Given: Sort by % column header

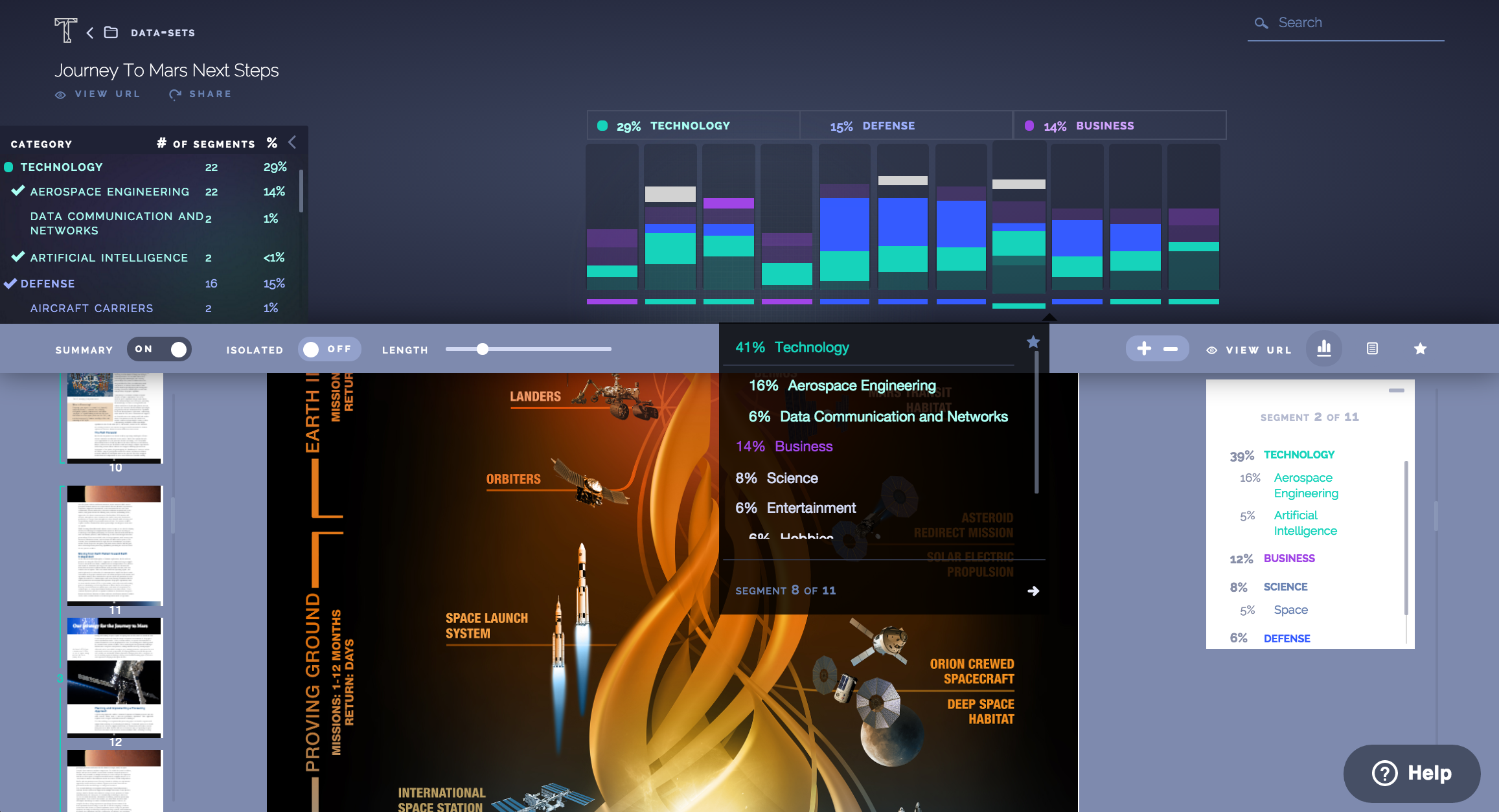Looking at the screenshot, I should pos(272,142).
